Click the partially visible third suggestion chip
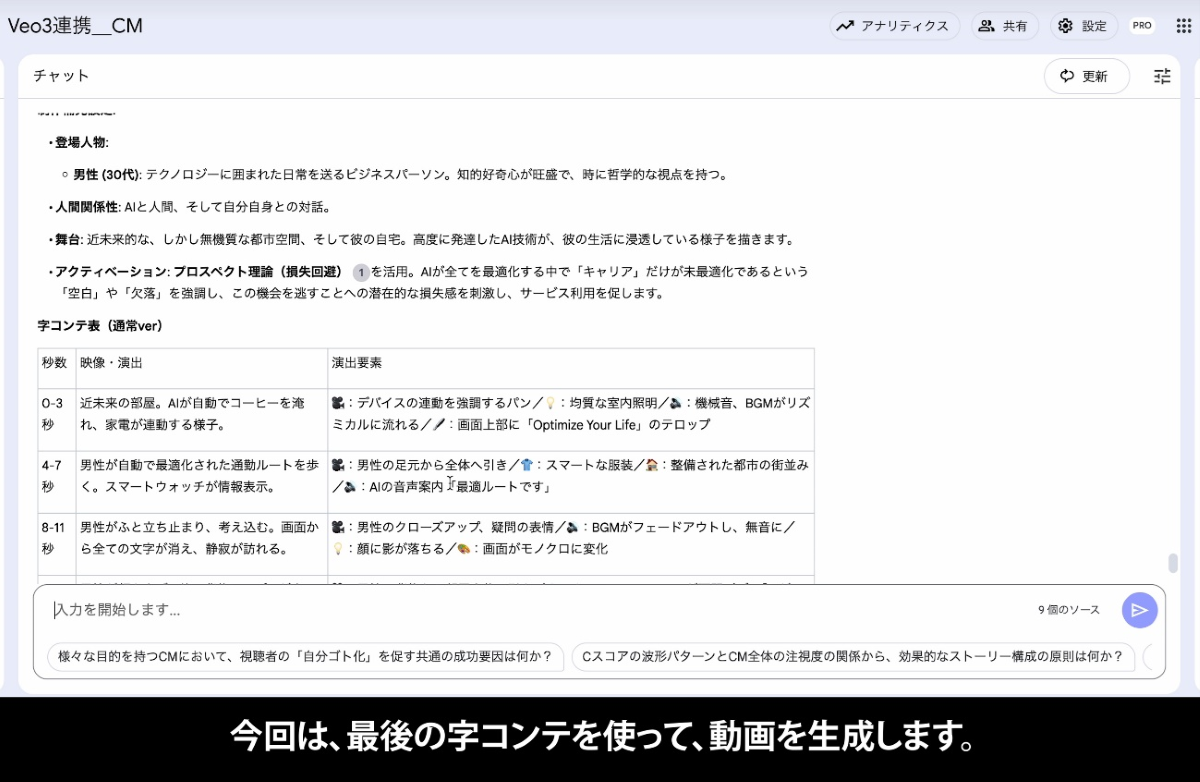Screen dimensions: 1200x782 click(1152, 657)
